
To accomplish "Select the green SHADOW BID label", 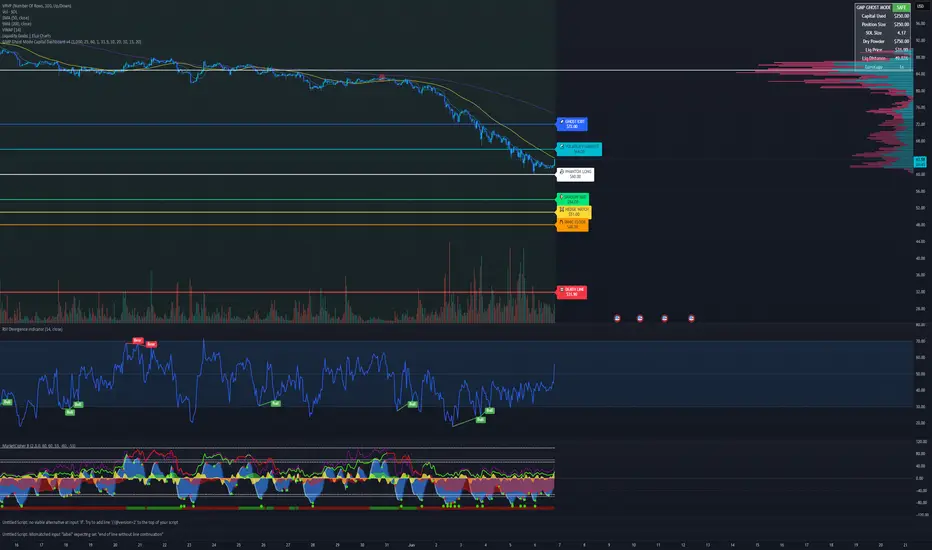I will [x=572, y=199].
